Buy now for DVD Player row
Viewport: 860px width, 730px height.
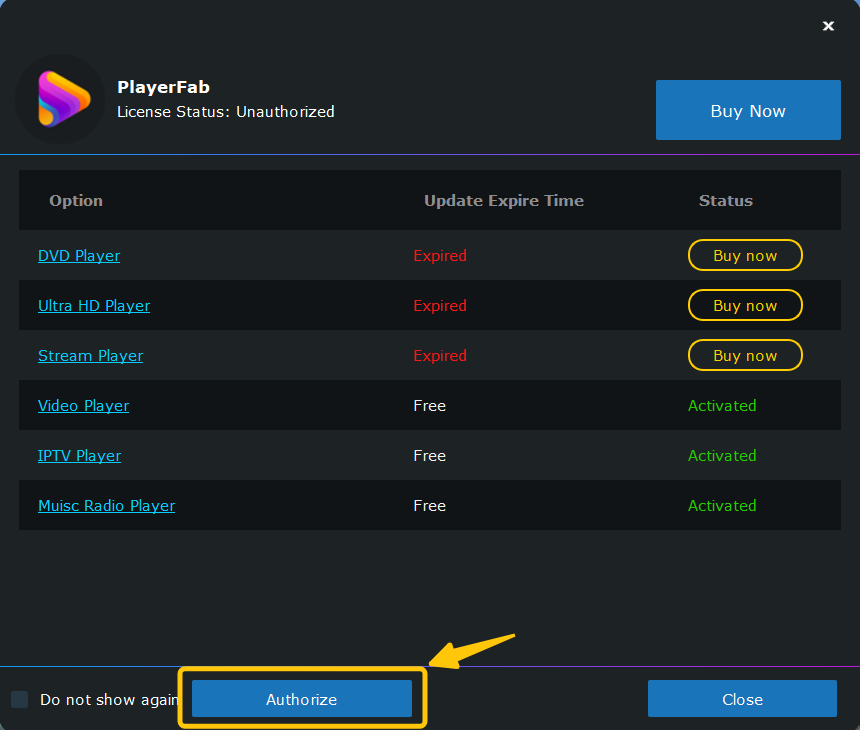[745, 255]
